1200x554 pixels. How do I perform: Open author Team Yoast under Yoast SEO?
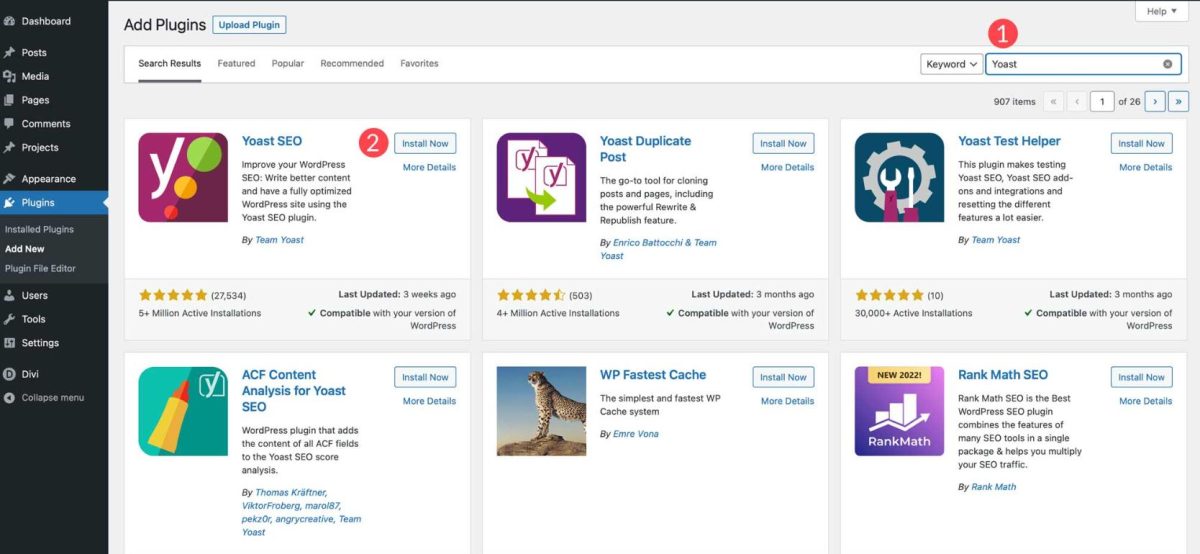click(x=278, y=240)
